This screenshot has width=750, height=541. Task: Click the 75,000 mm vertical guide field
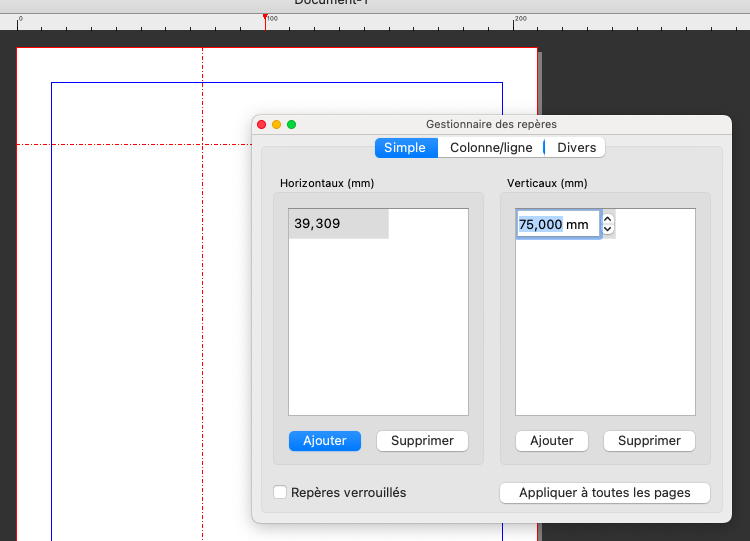556,224
